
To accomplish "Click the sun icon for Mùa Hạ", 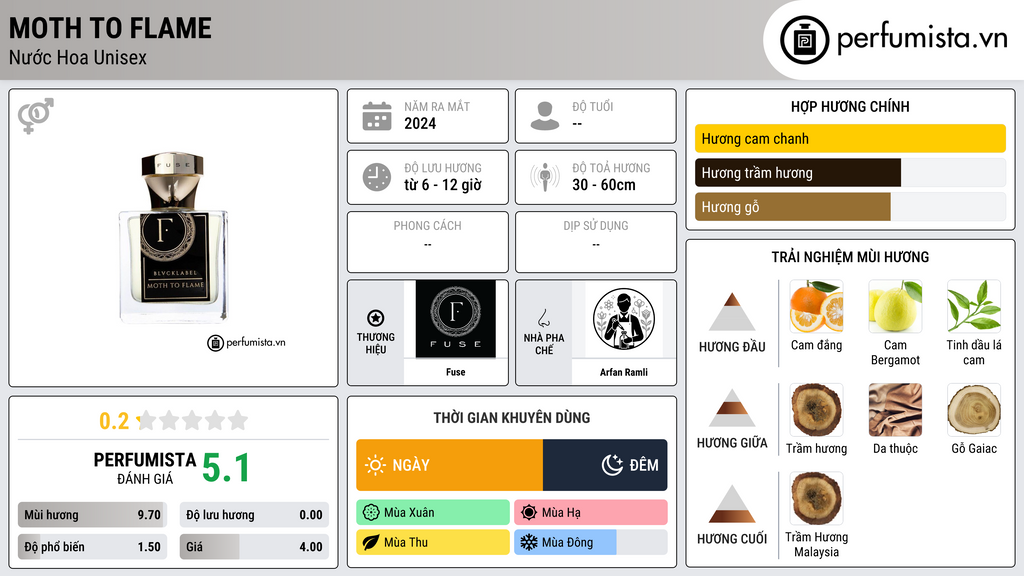I will point(529,513).
